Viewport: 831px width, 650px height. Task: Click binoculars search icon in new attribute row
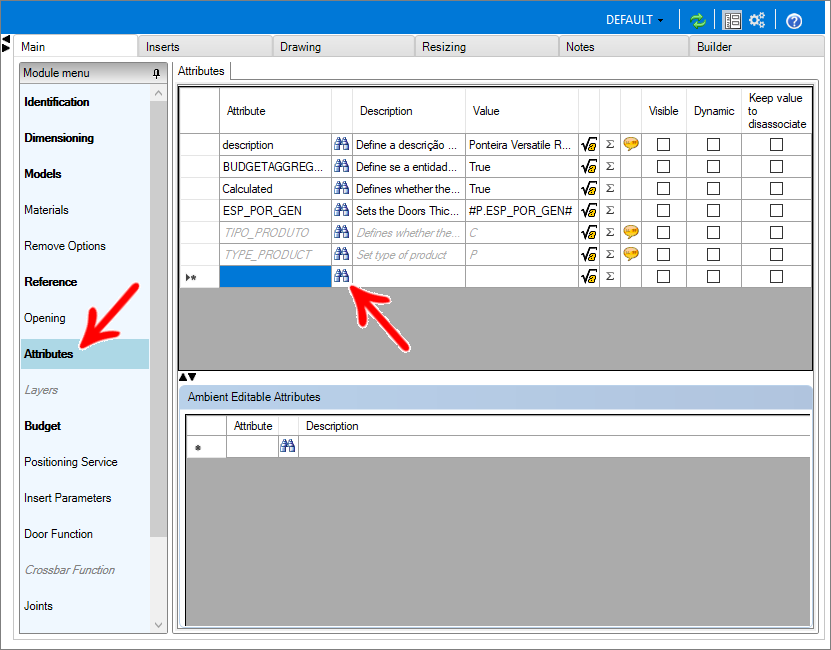(341, 276)
